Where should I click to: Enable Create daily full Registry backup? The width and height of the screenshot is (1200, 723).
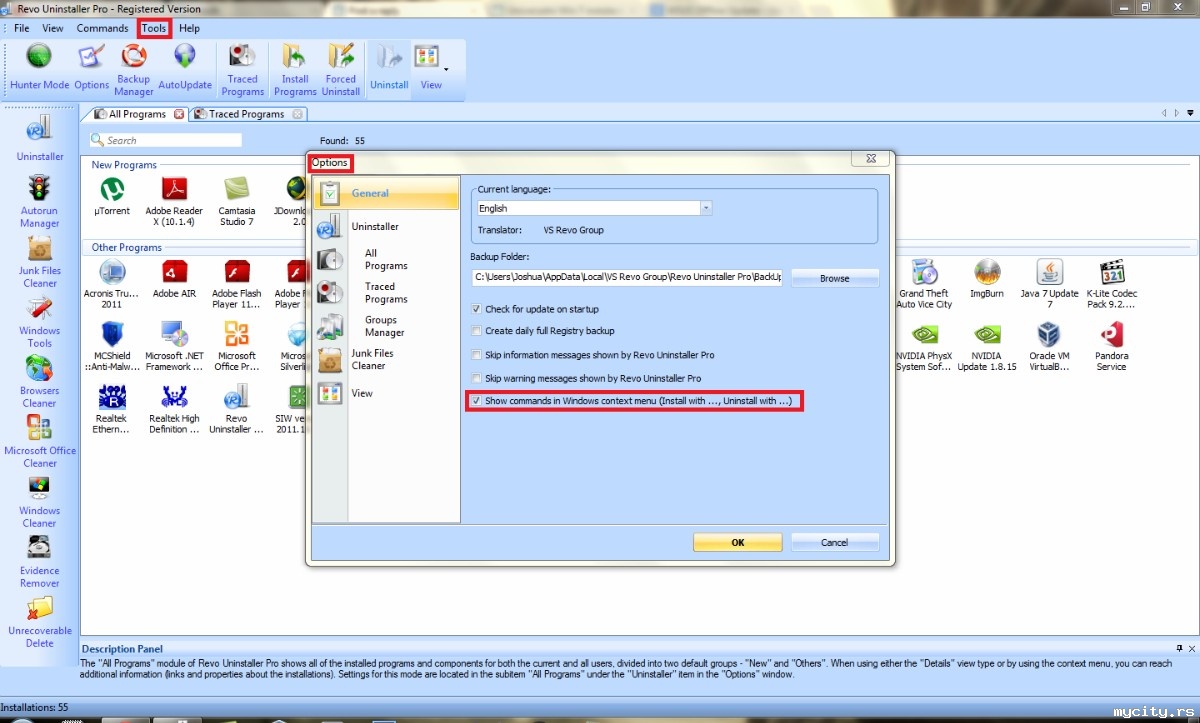pyautogui.click(x=476, y=330)
